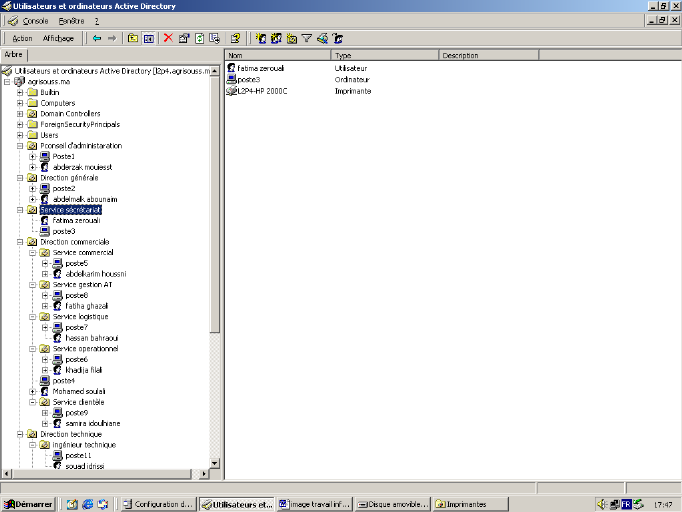682x512 pixels.
Task: Click the red Delete icon in toolbar
Action: [168, 38]
